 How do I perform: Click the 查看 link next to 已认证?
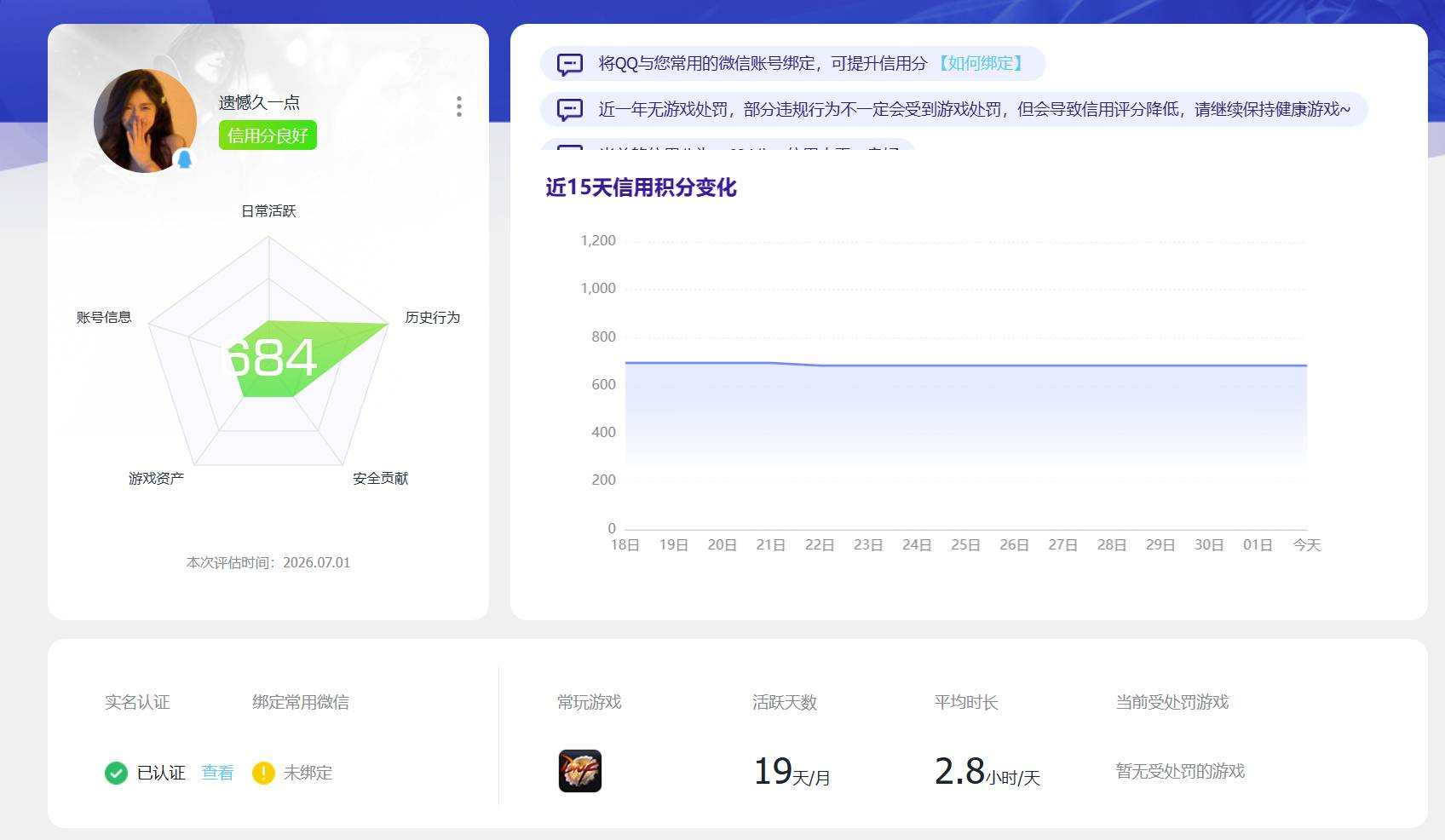click(x=217, y=773)
